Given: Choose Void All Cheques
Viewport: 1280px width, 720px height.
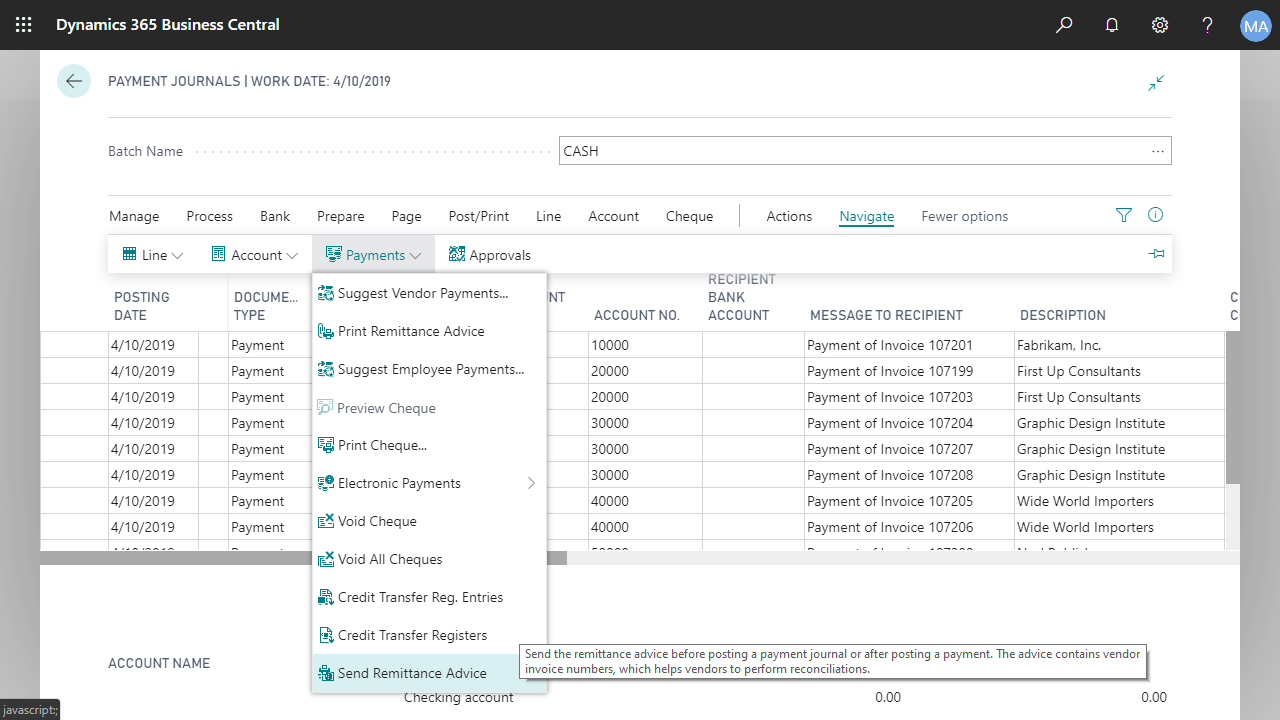Looking at the screenshot, I should (x=430, y=559).
